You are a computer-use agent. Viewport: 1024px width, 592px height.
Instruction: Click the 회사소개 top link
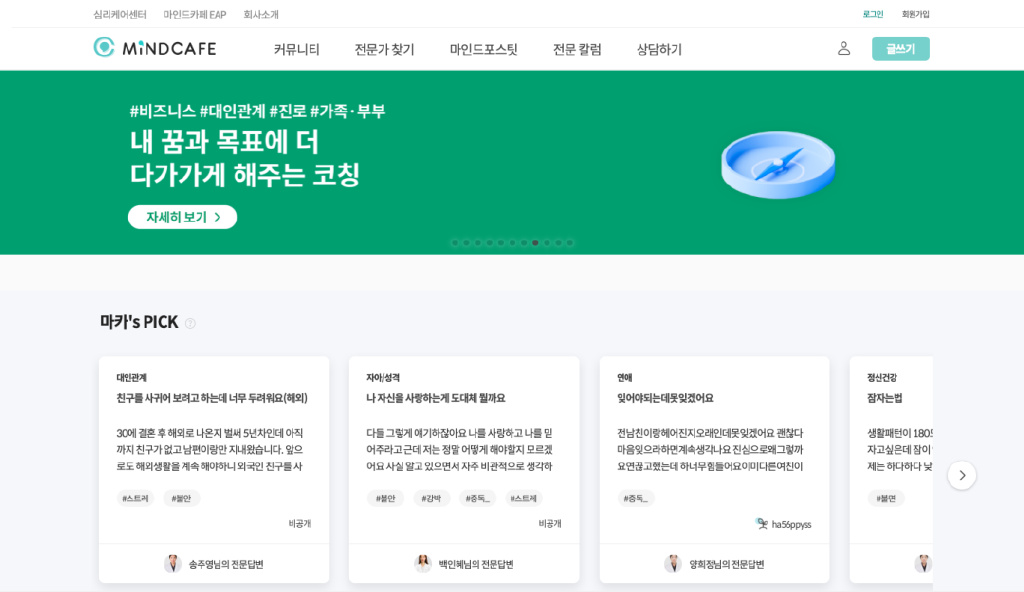point(261,14)
